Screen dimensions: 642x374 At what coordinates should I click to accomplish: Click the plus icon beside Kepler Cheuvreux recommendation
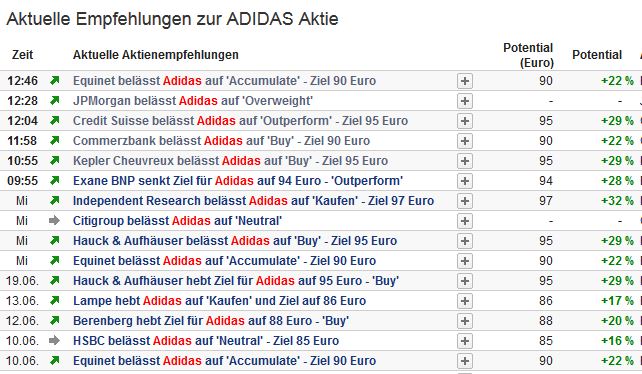[465, 161]
